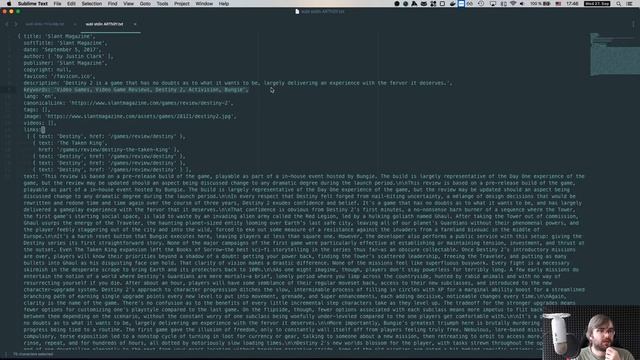Click the Dropbox-style icon in the menu bar
Viewport: 640px width, 360px height.
point(433,3)
